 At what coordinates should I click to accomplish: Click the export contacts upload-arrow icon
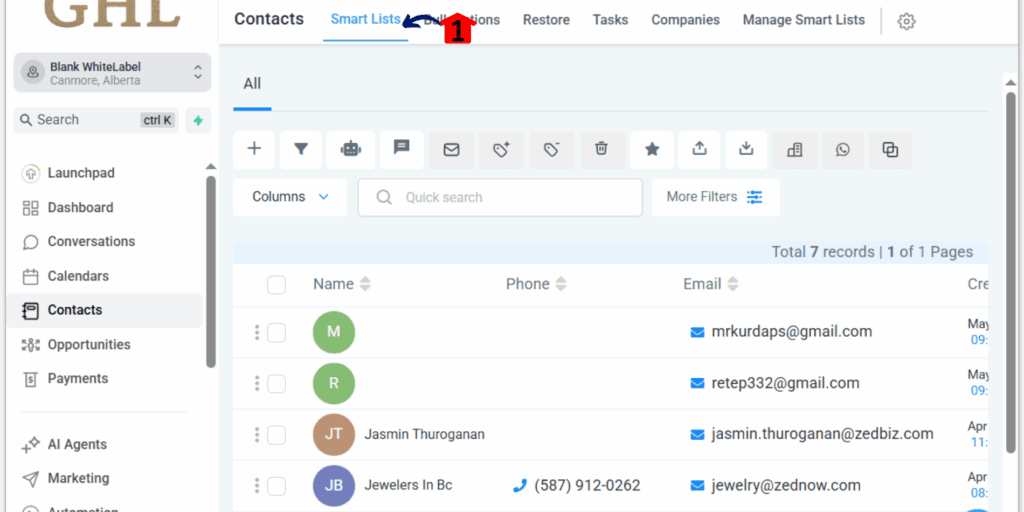click(699, 149)
